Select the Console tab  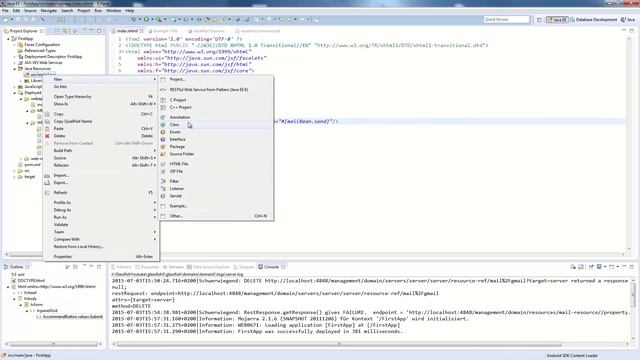(x=271, y=267)
